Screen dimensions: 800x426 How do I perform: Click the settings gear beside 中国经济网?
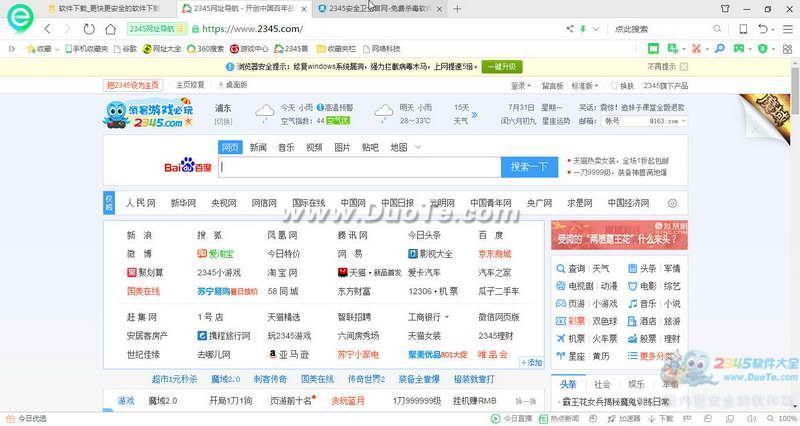672,203
